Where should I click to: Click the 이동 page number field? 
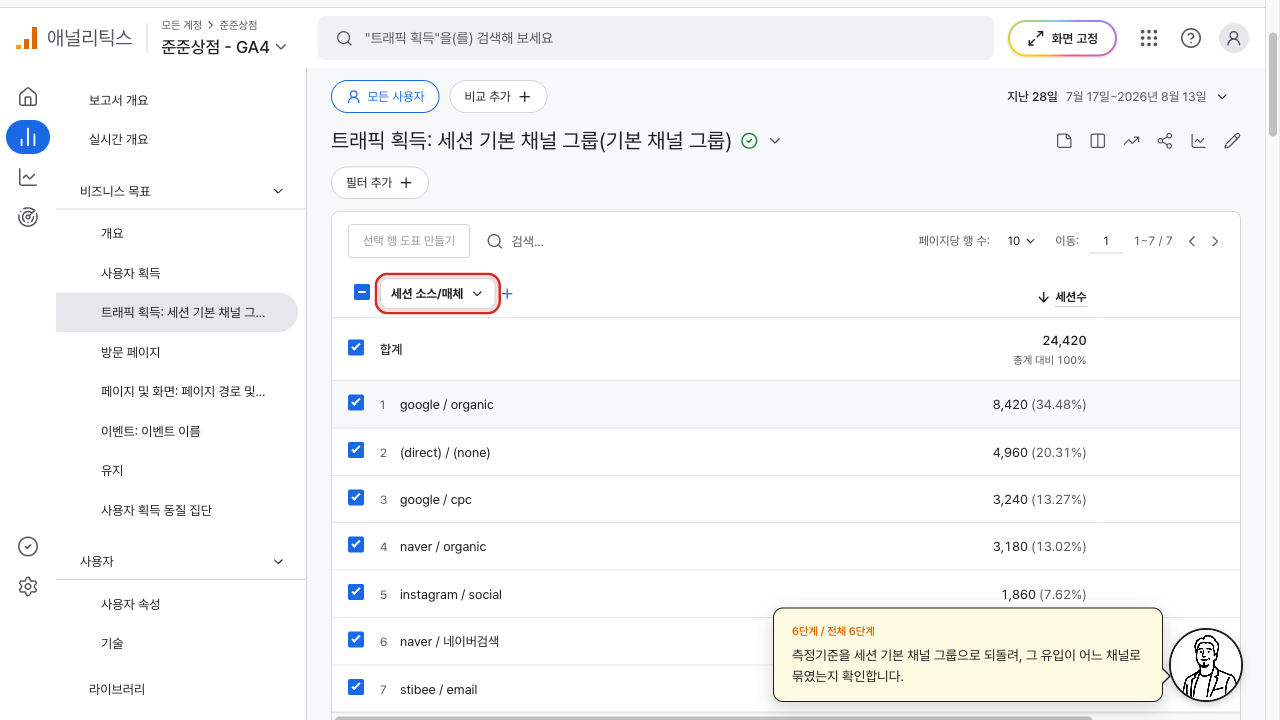[x=1105, y=241]
